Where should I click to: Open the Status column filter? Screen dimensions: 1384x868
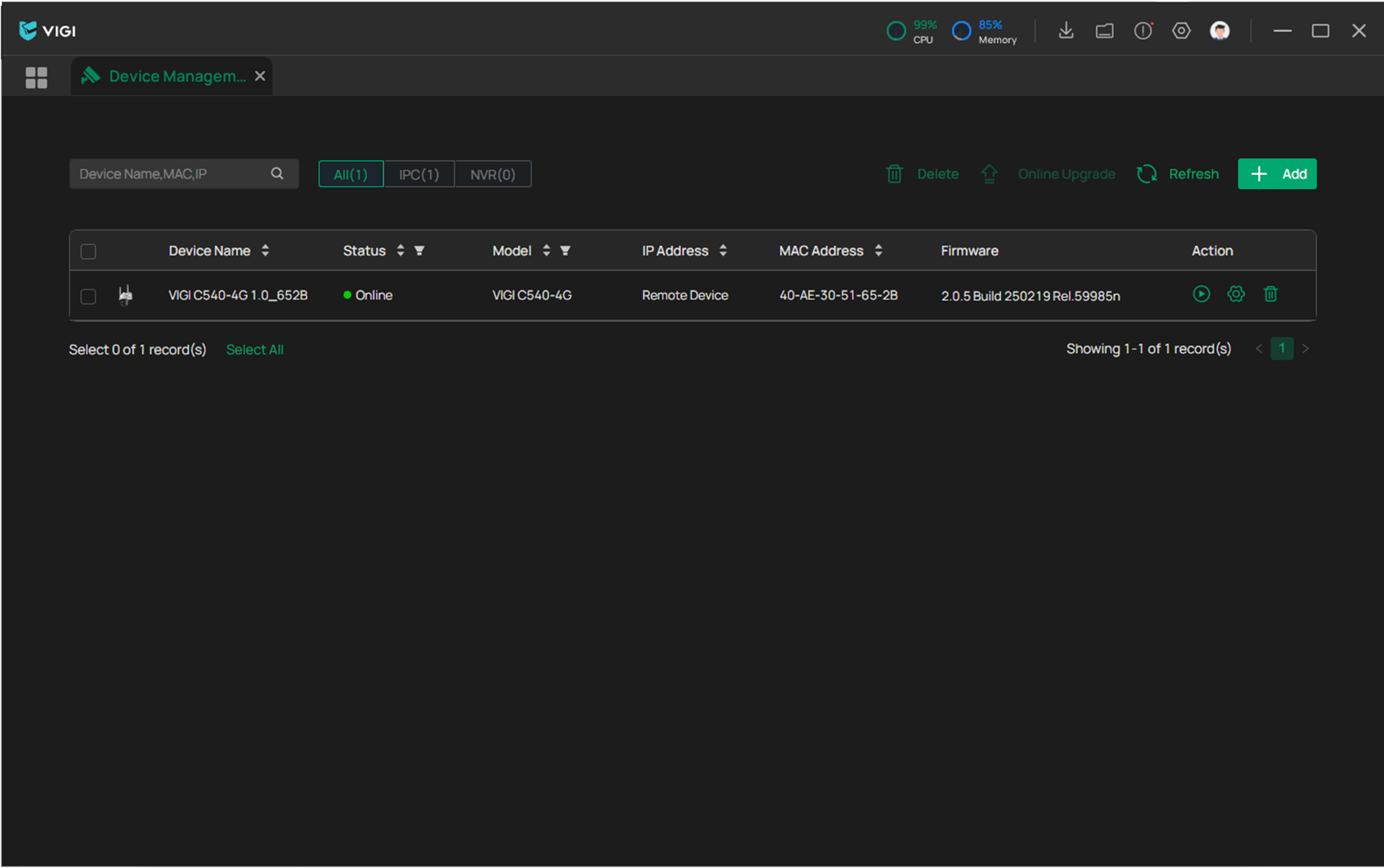pos(419,251)
